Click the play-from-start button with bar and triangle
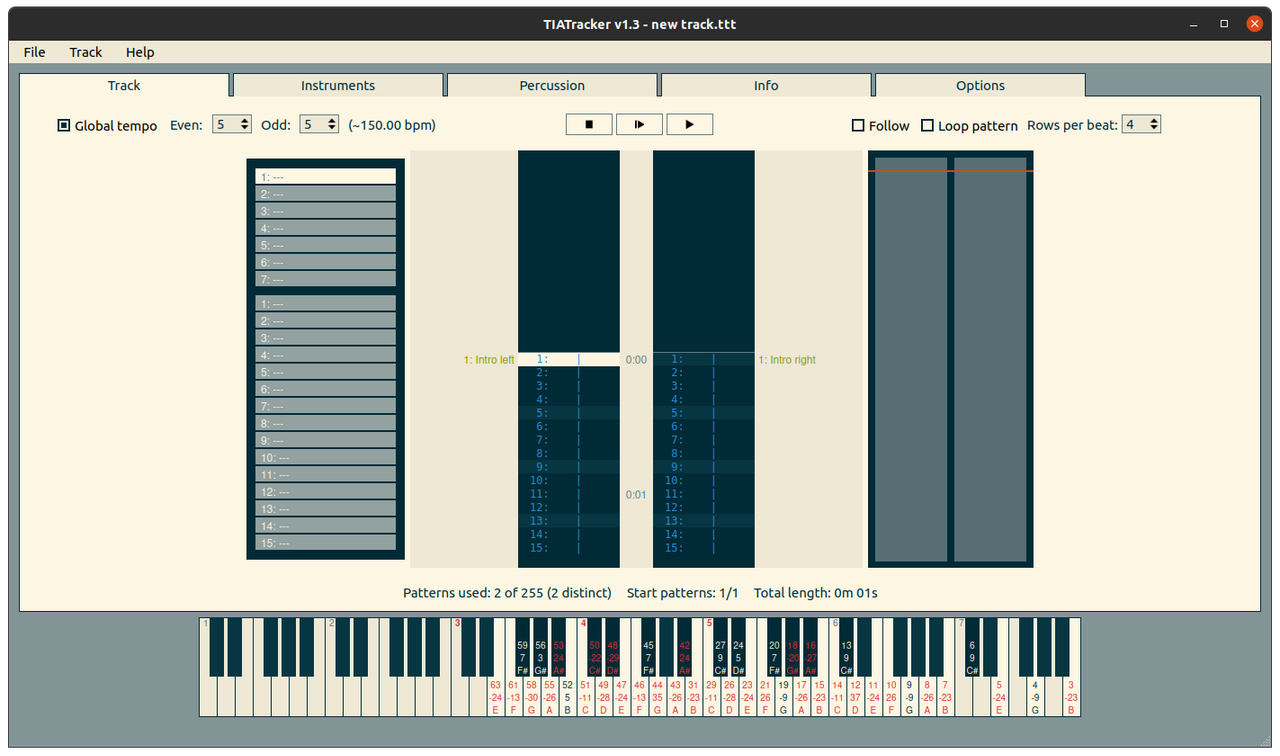This screenshot has width=1280, height=756. click(x=639, y=125)
